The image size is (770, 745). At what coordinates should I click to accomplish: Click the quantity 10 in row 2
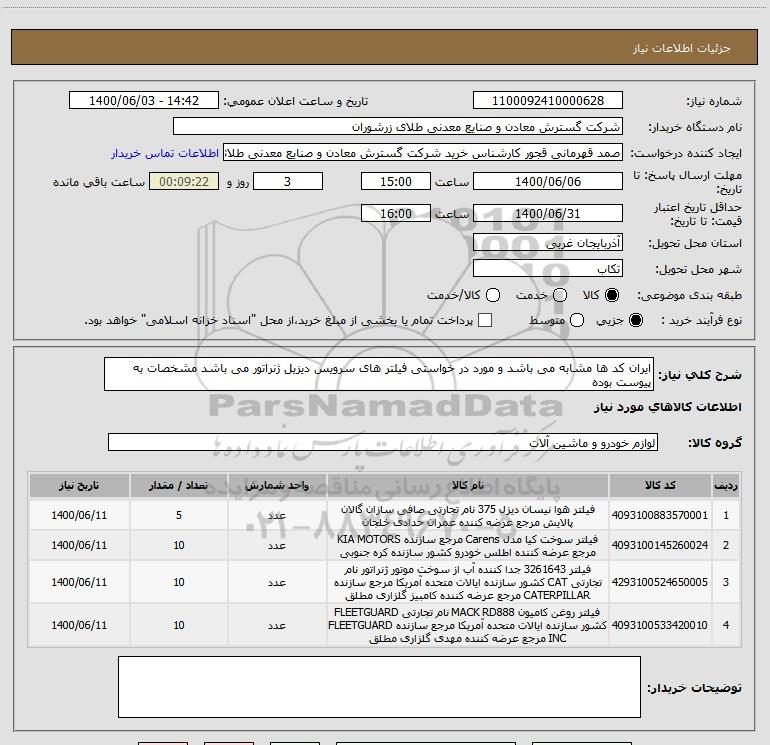tap(179, 545)
